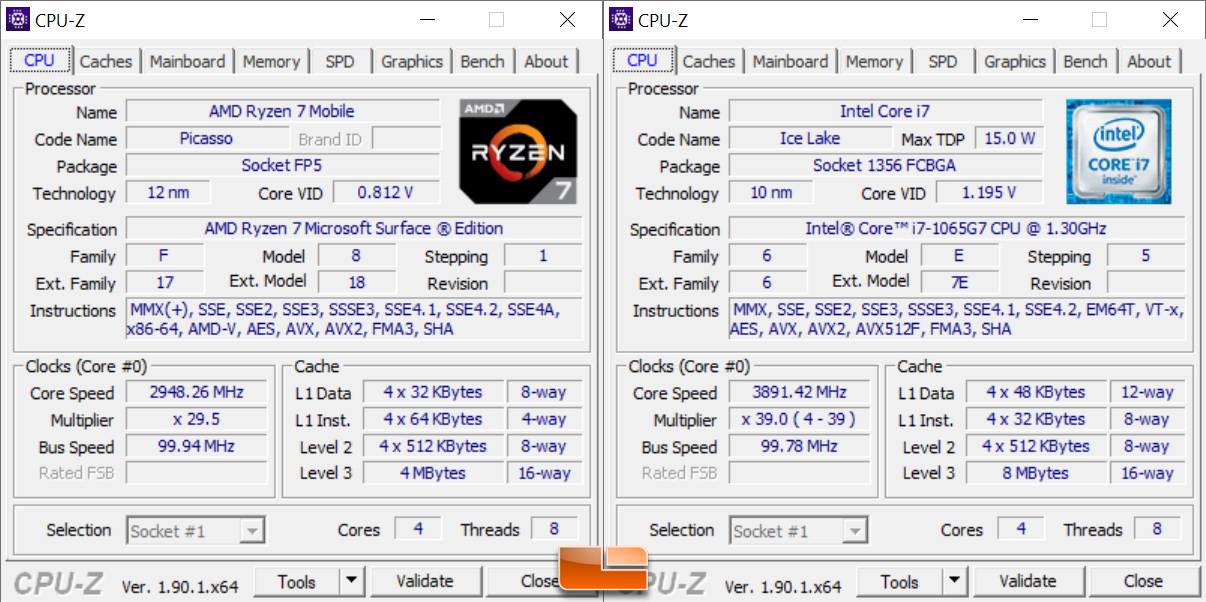Close left CPU-Z window with title bar X
The height and width of the screenshot is (602, 1206).
567,19
